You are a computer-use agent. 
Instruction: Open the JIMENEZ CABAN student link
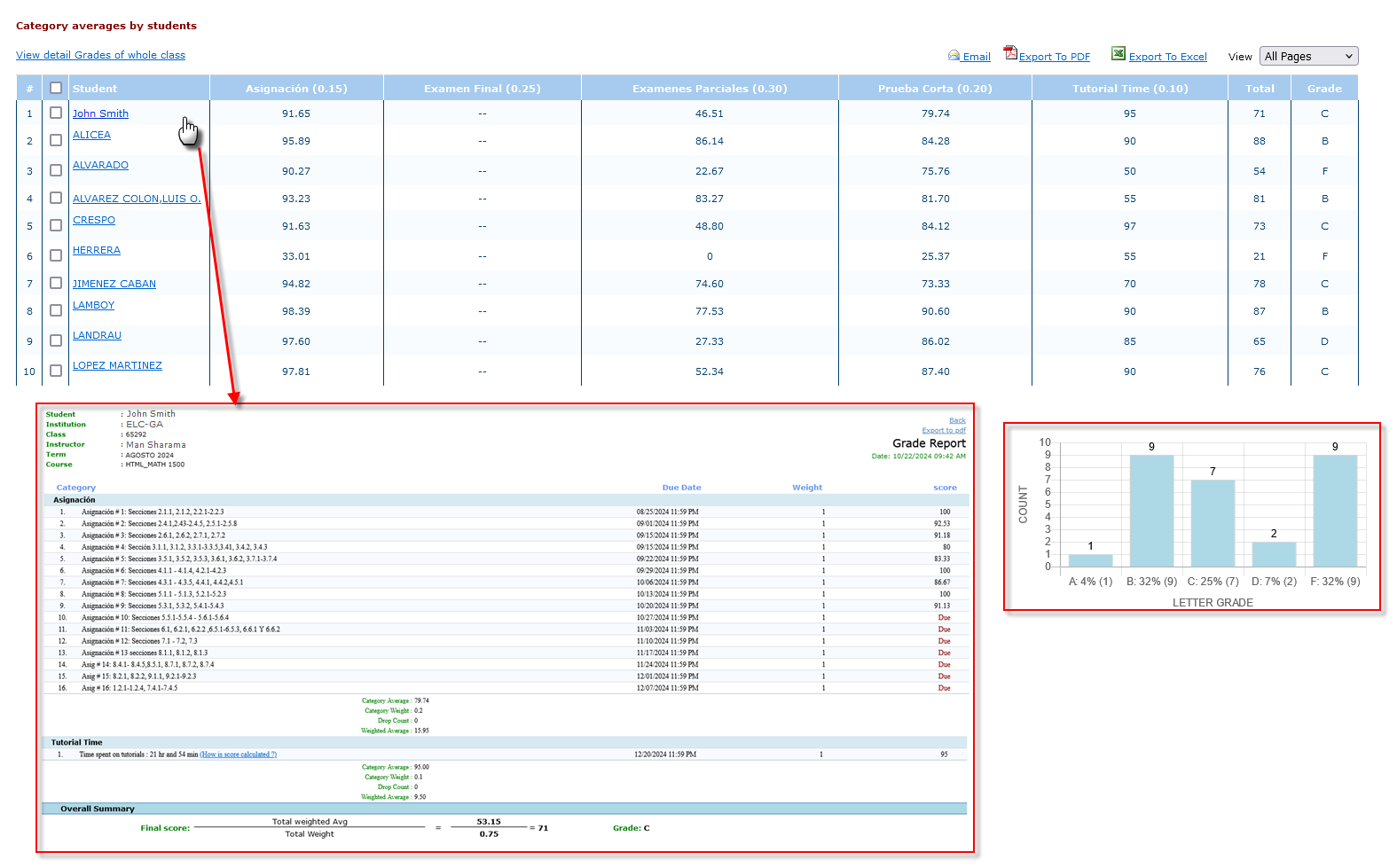click(x=114, y=284)
